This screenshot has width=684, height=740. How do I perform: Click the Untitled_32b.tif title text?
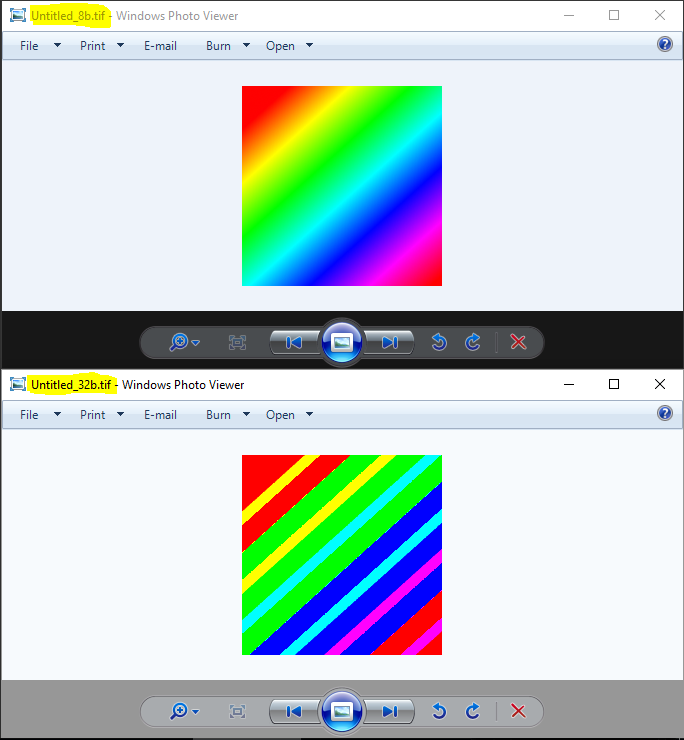tap(71, 385)
